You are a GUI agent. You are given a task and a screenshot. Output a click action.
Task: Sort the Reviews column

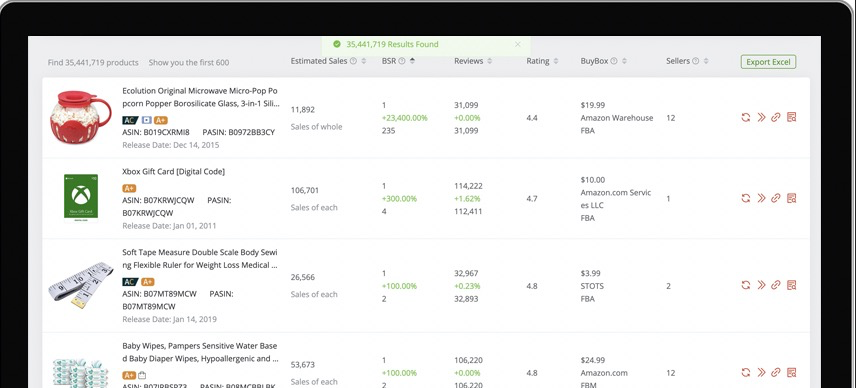tap(490, 61)
